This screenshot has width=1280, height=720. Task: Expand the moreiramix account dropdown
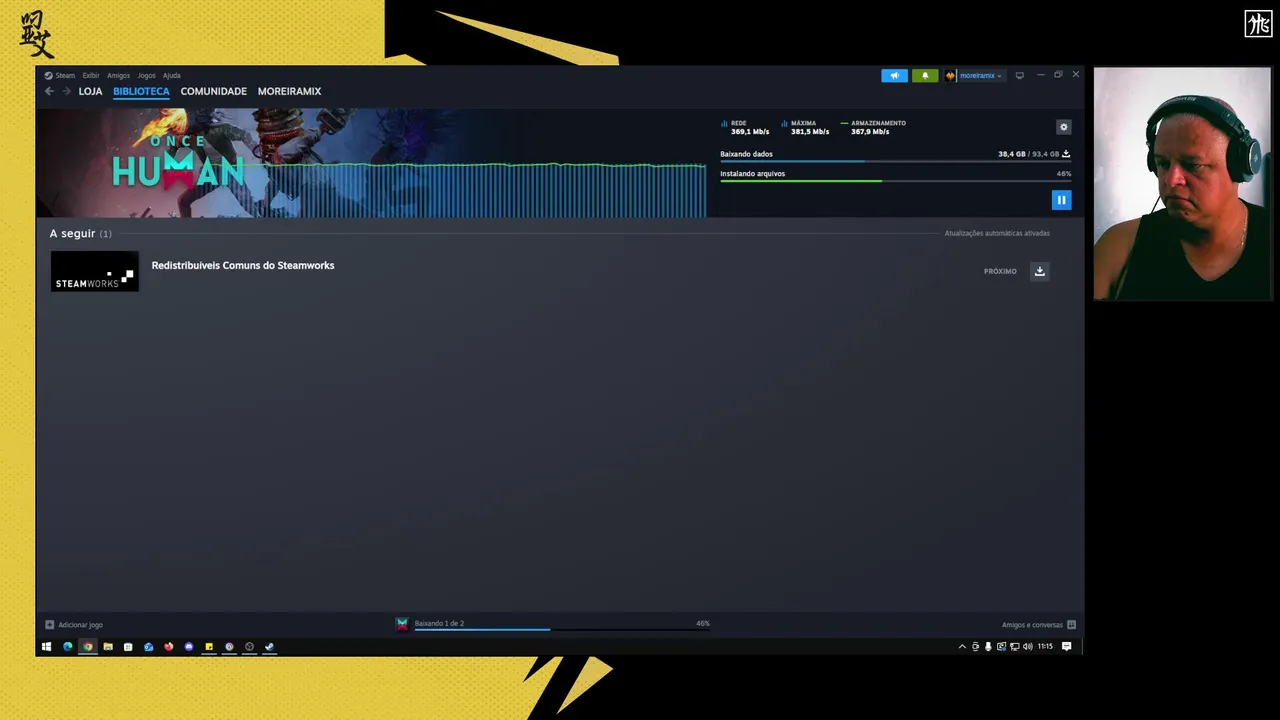click(980, 76)
